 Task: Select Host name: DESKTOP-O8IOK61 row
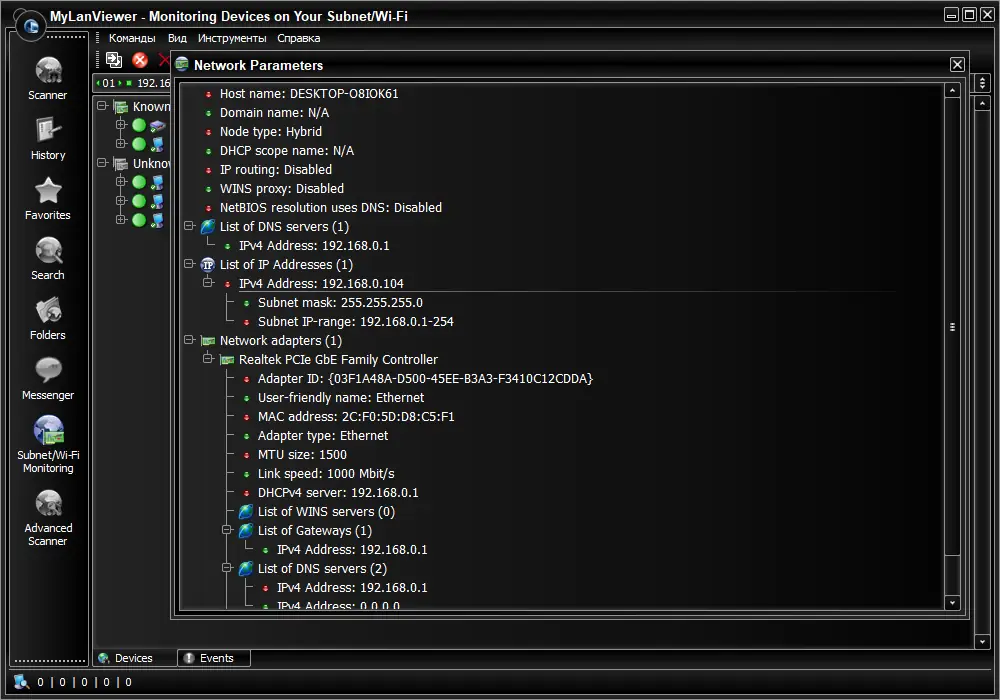pyautogui.click(x=309, y=94)
